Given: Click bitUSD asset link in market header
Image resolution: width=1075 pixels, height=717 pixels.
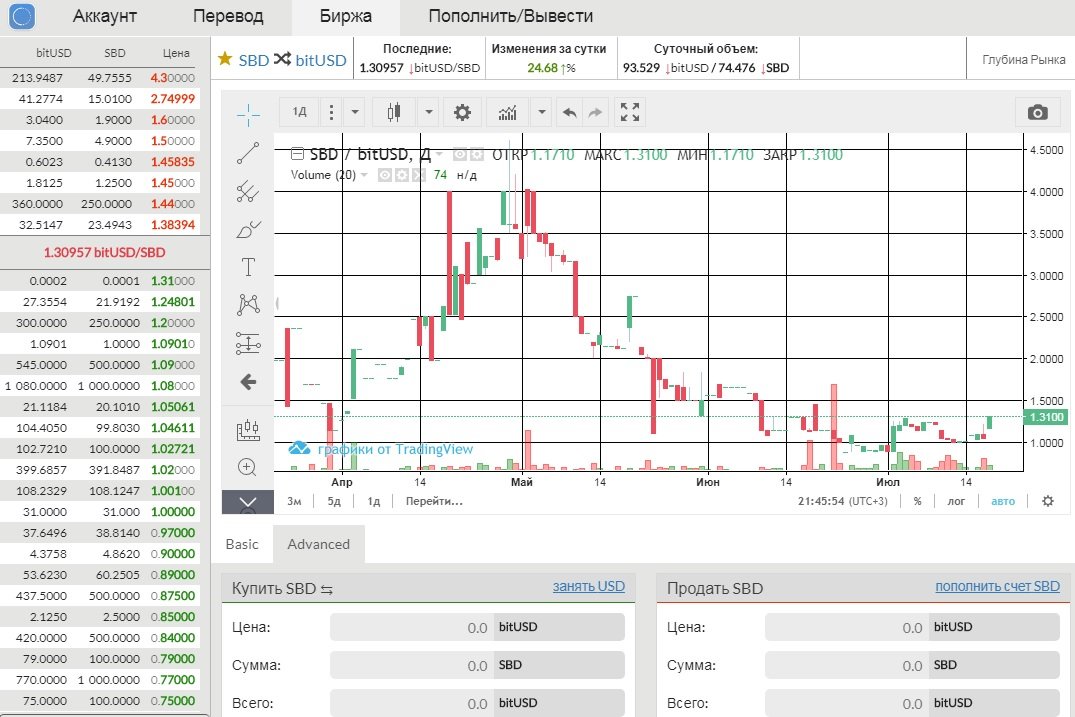Looking at the screenshot, I should coord(321,60).
